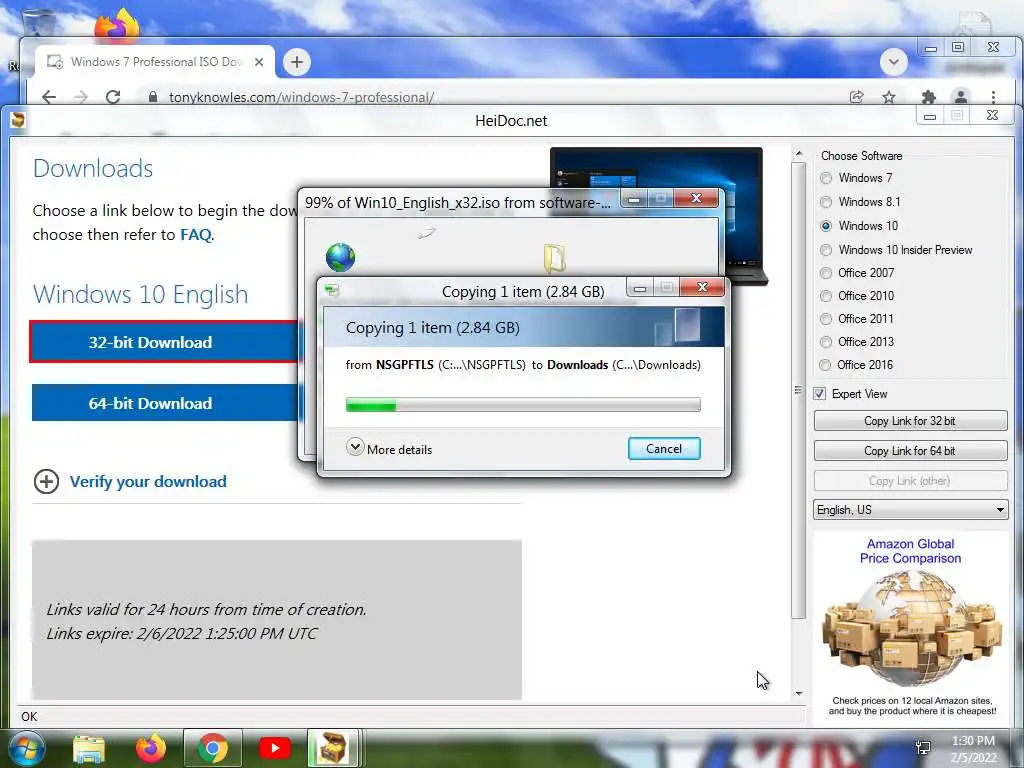Bookmark the page with the star icon
This screenshot has height=768, width=1024.
point(889,97)
